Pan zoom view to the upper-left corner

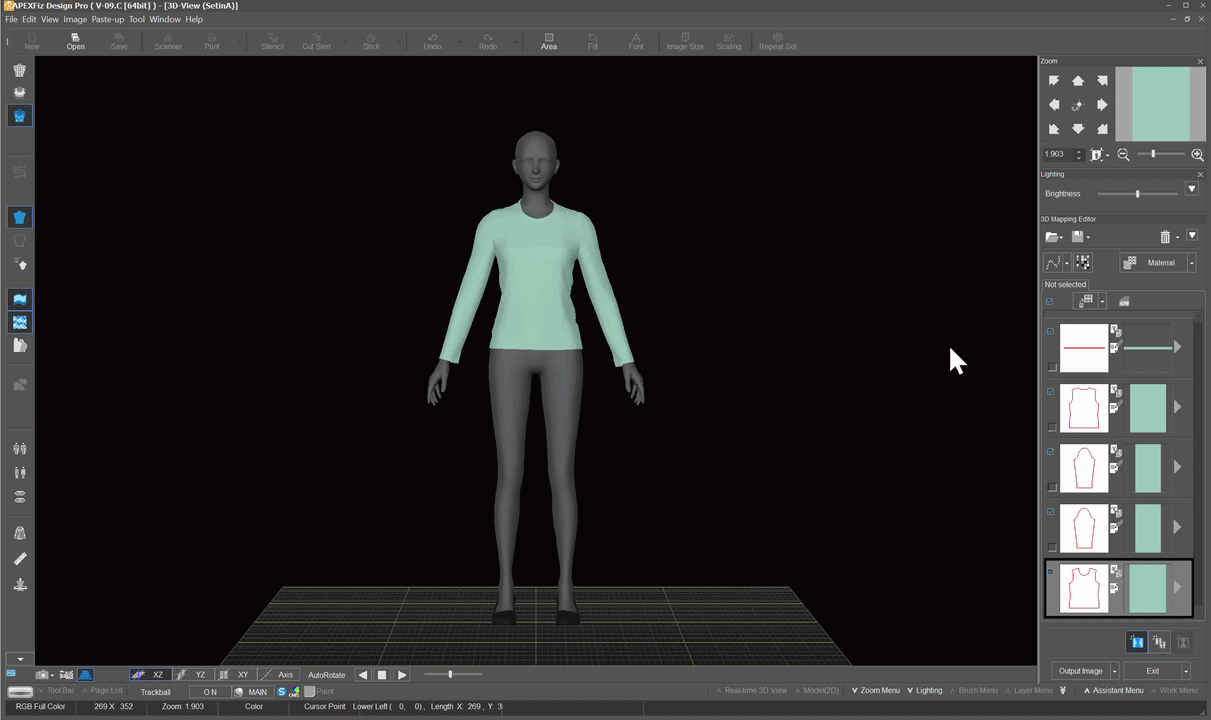click(1054, 81)
